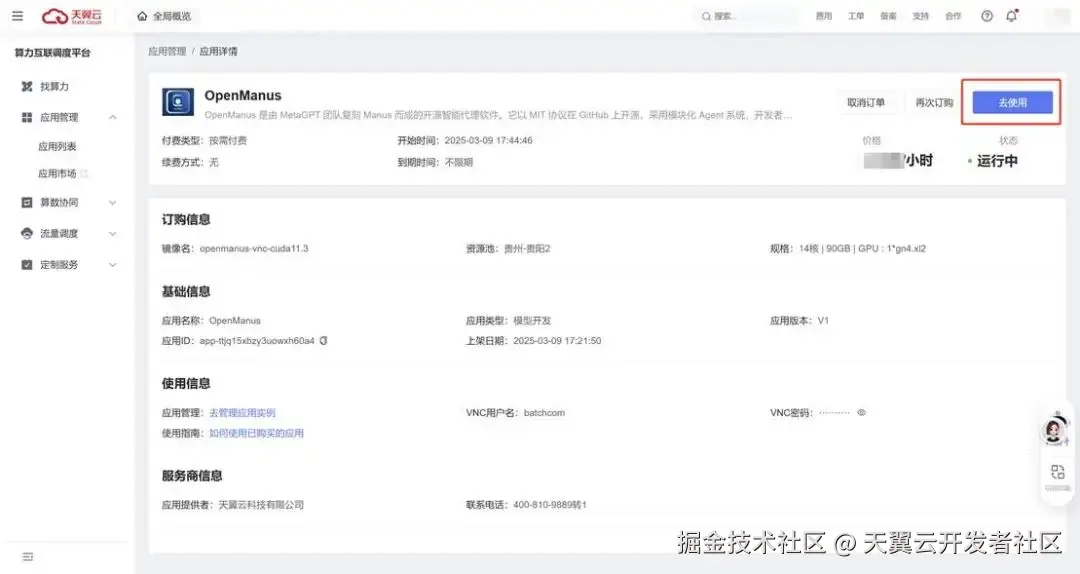Click the customer service avatar
Viewport: 1080px width, 574px height.
pos(1054,429)
